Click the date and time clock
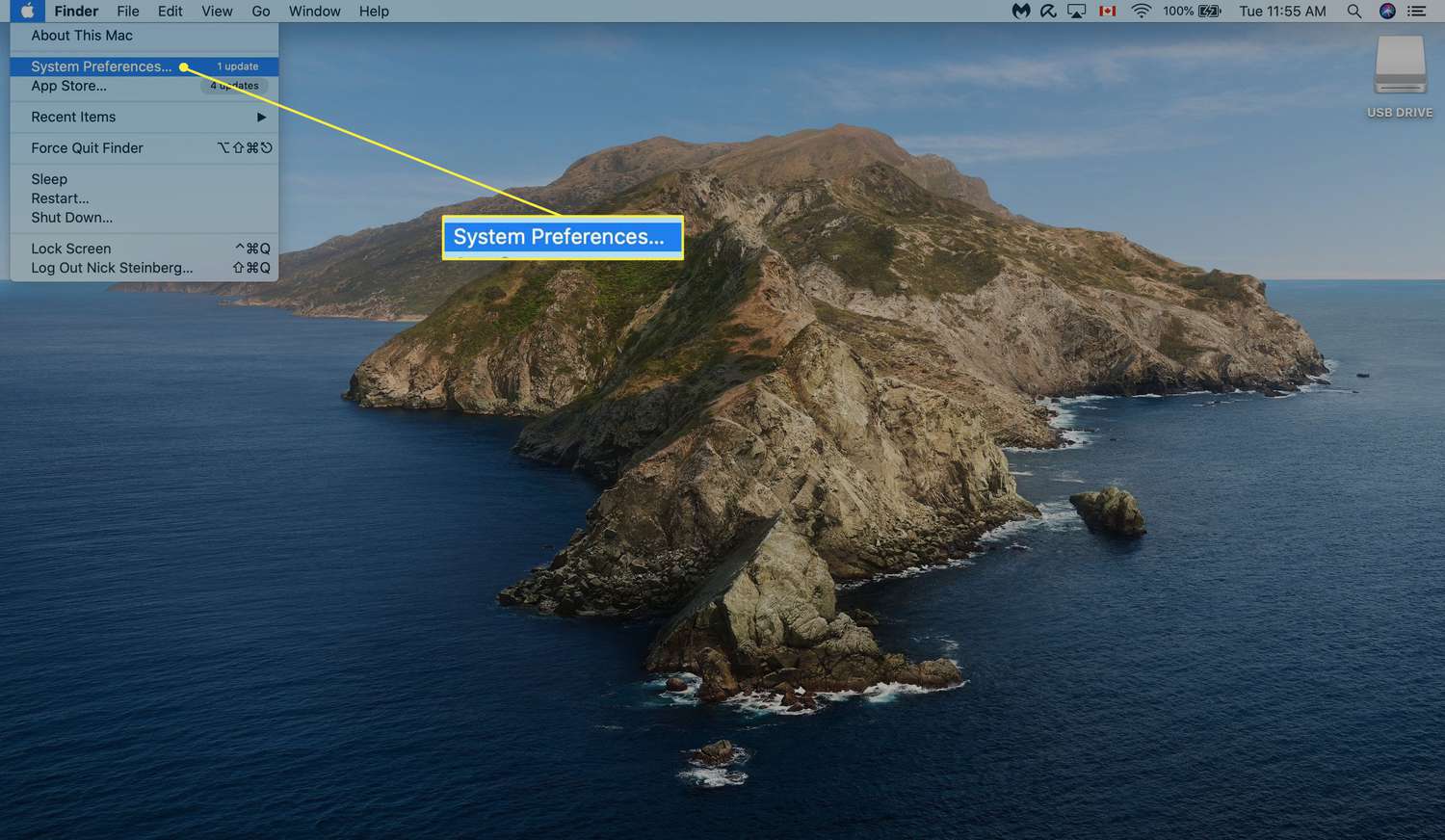Viewport: 1445px width, 840px height. click(x=1282, y=12)
